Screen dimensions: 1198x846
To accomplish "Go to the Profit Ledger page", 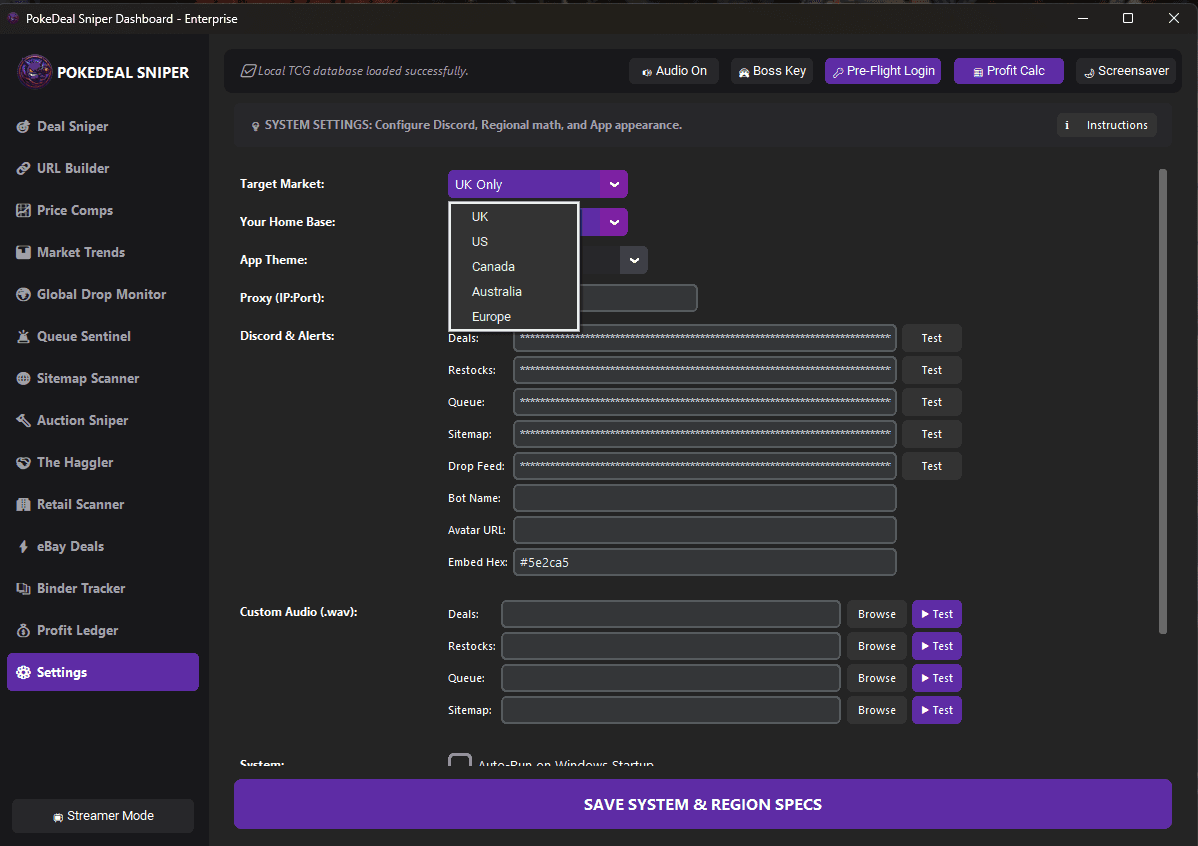I will (x=103, y=631).
